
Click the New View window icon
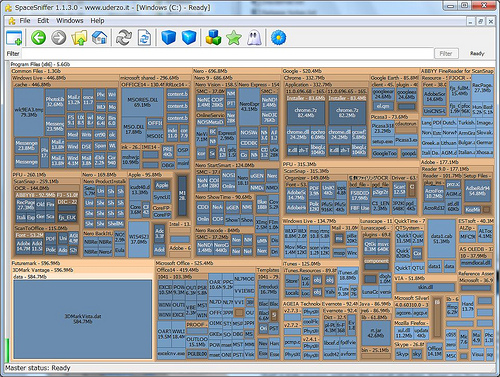point(14,37)
